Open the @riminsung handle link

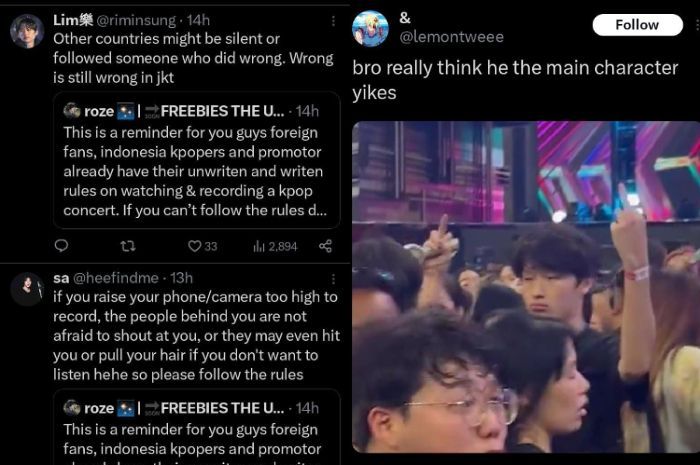(x=136, y=20)
